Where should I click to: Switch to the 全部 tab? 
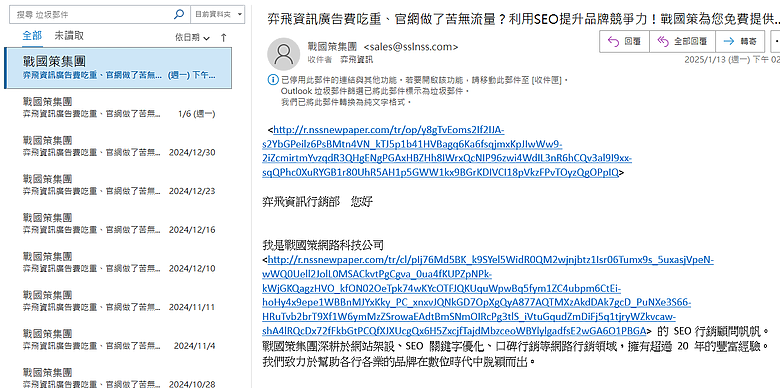tap(32, 36)
